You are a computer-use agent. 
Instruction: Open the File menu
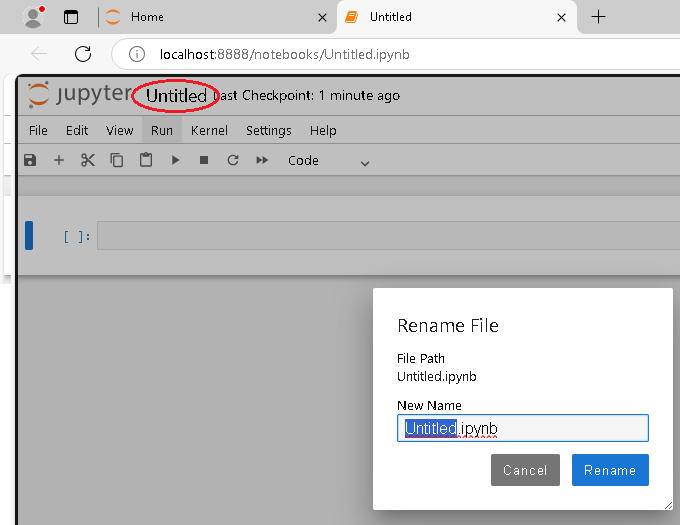tap(38, 130)
